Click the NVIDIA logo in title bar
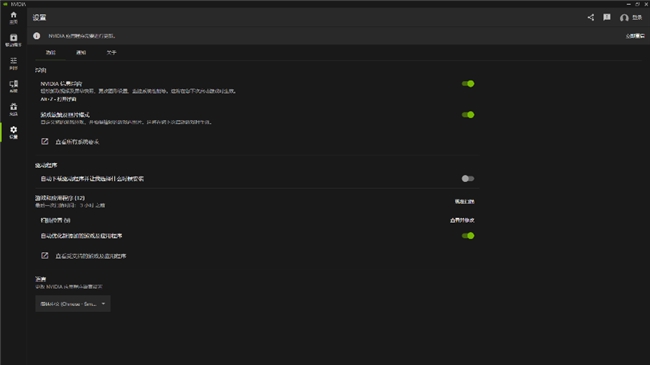Image resolution: width=650 pixels, height=365 pixels. (x=5, y=4)
